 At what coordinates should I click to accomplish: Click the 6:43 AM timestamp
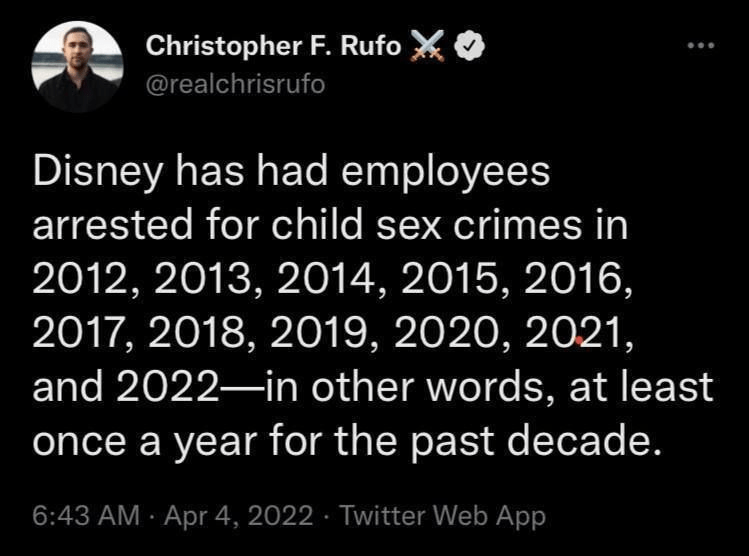[x=85, y=516]
